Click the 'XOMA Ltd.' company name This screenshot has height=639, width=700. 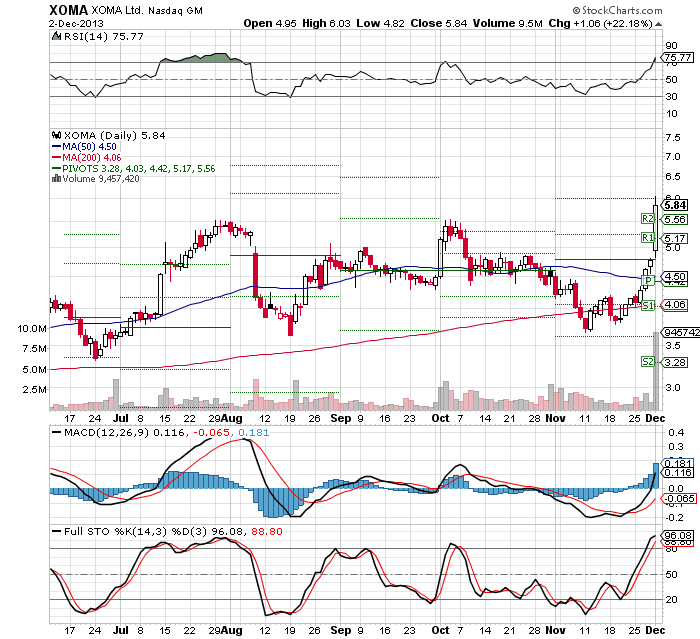pos(117,10)
